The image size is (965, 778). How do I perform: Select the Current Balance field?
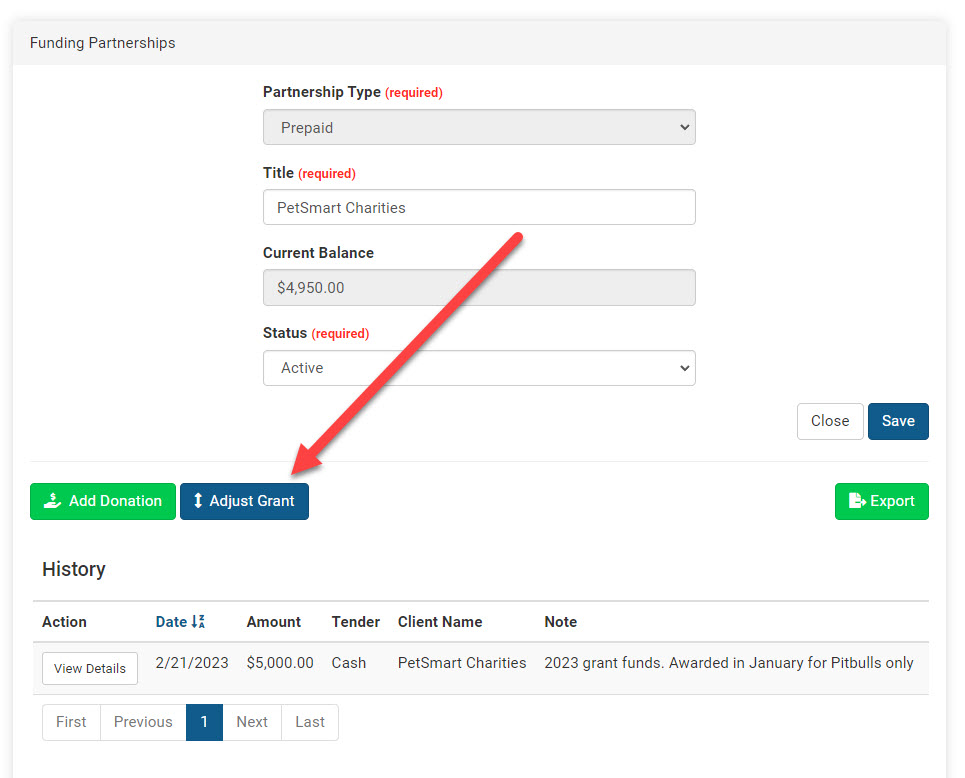(479, 288)
